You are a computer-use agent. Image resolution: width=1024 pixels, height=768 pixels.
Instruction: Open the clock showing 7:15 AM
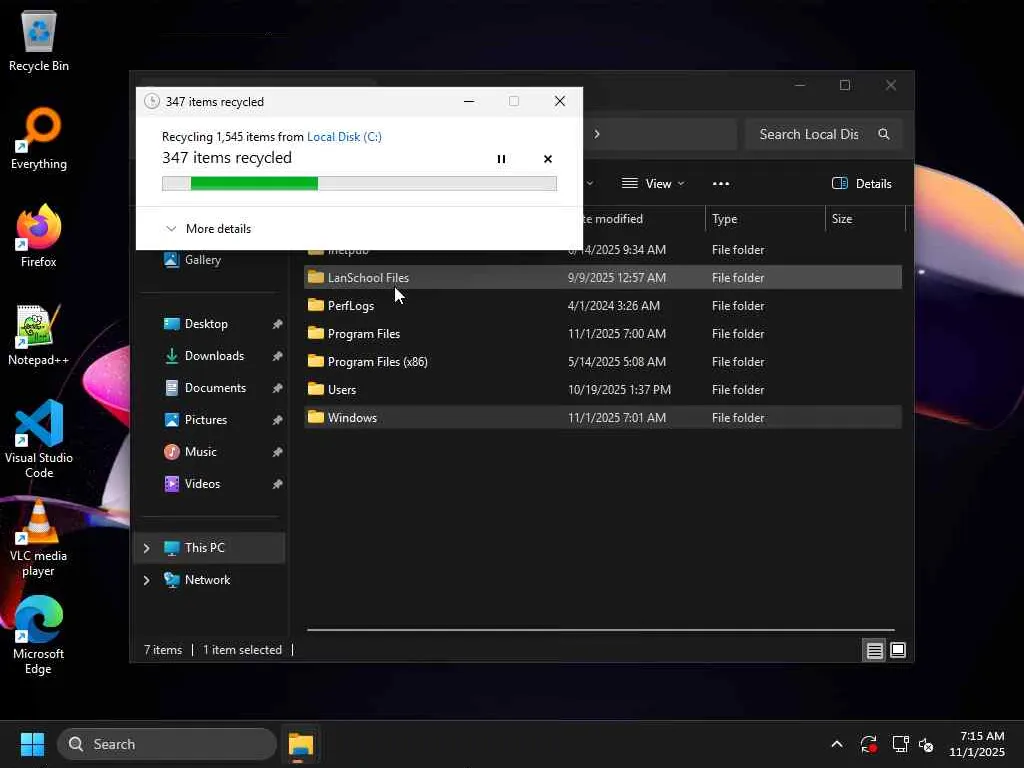pyautogui.click(x=977, y=744)
